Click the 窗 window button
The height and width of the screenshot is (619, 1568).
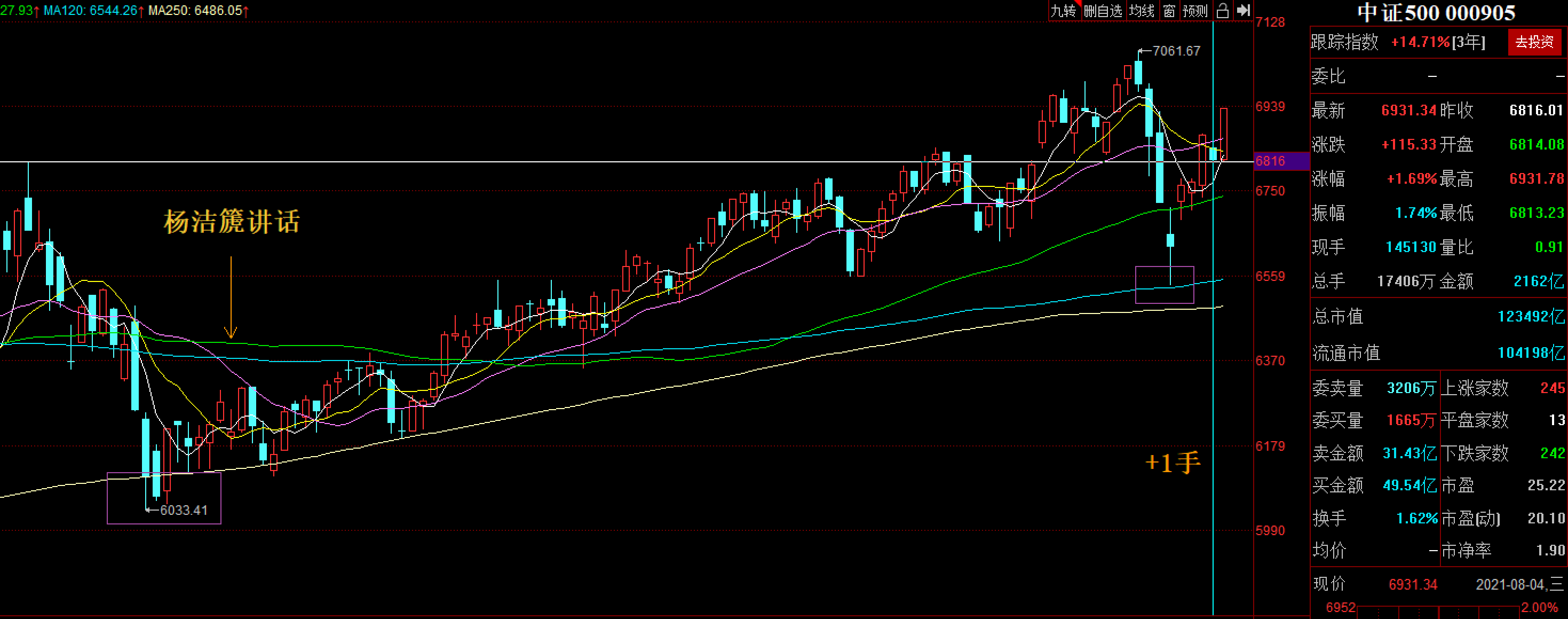click(x=1169, y=10)
